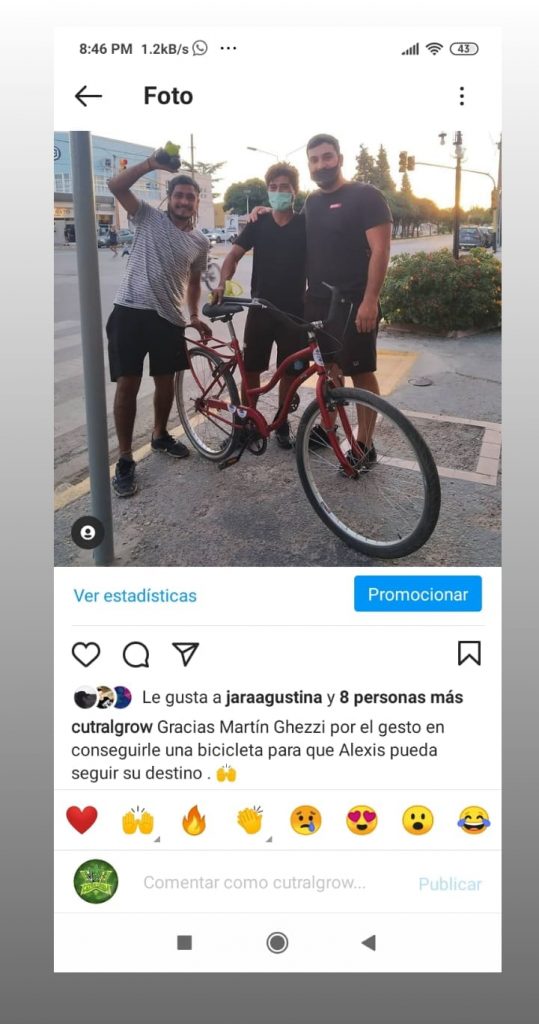Like the post with the heart outline
The width and height of the screenshot is (539, 1024).
coord(86,654)
